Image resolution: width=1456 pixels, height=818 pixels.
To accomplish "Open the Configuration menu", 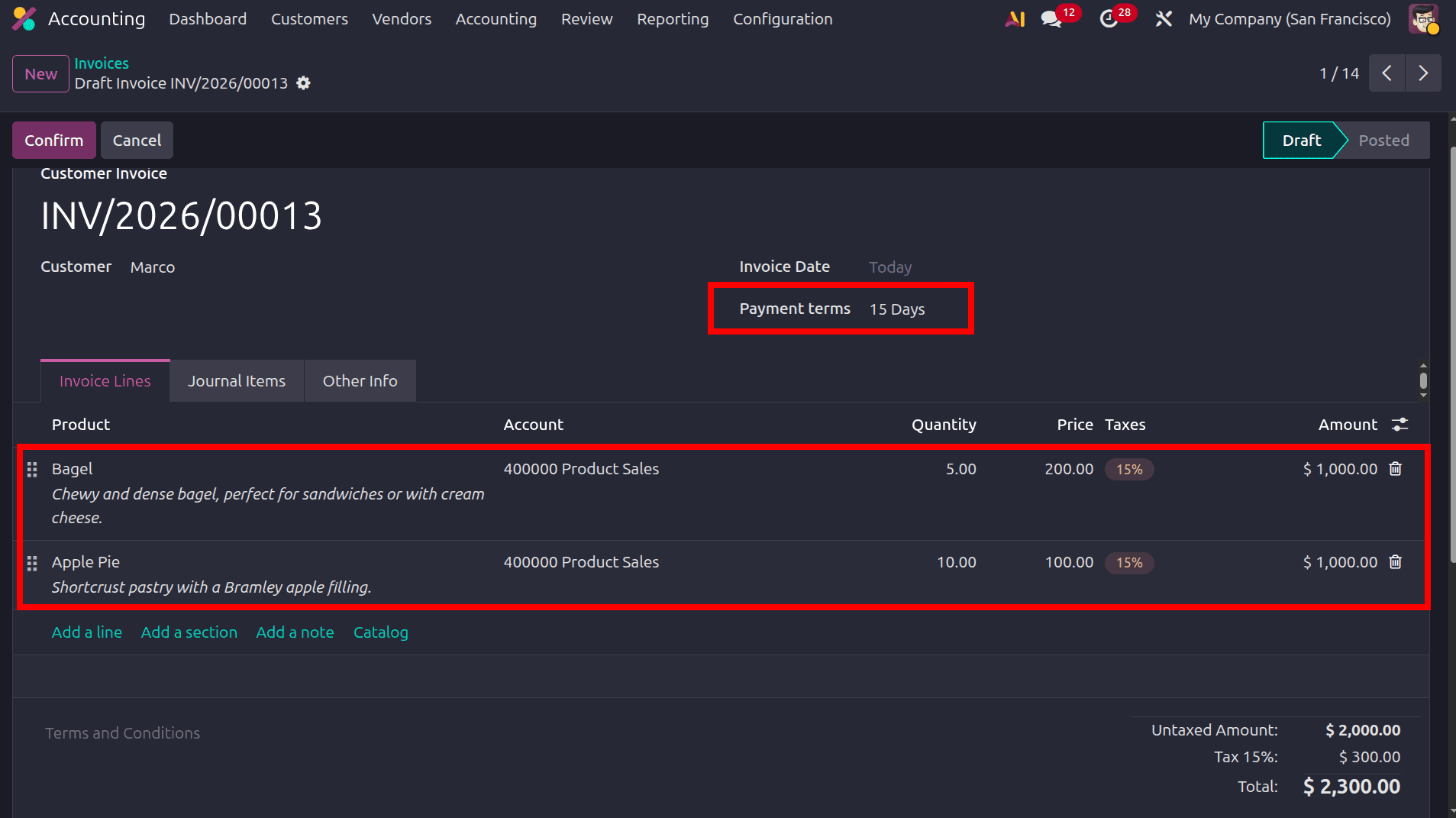I will 783,19.
